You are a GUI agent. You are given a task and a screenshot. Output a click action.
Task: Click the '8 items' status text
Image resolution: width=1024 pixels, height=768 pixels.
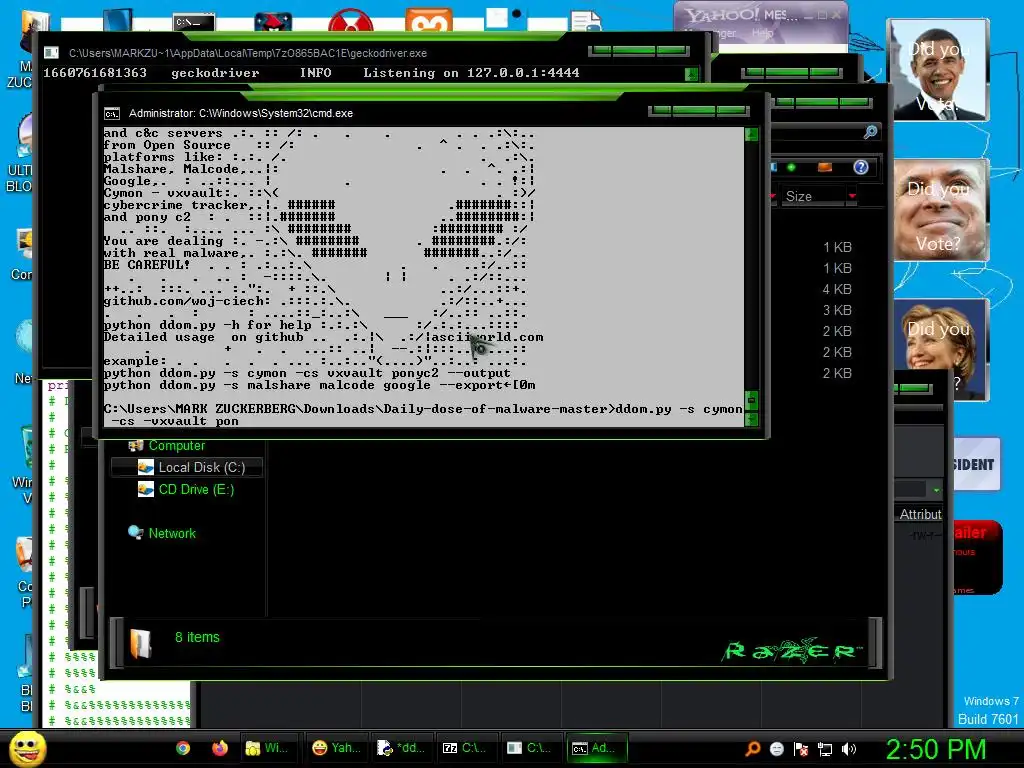(197, 637)
